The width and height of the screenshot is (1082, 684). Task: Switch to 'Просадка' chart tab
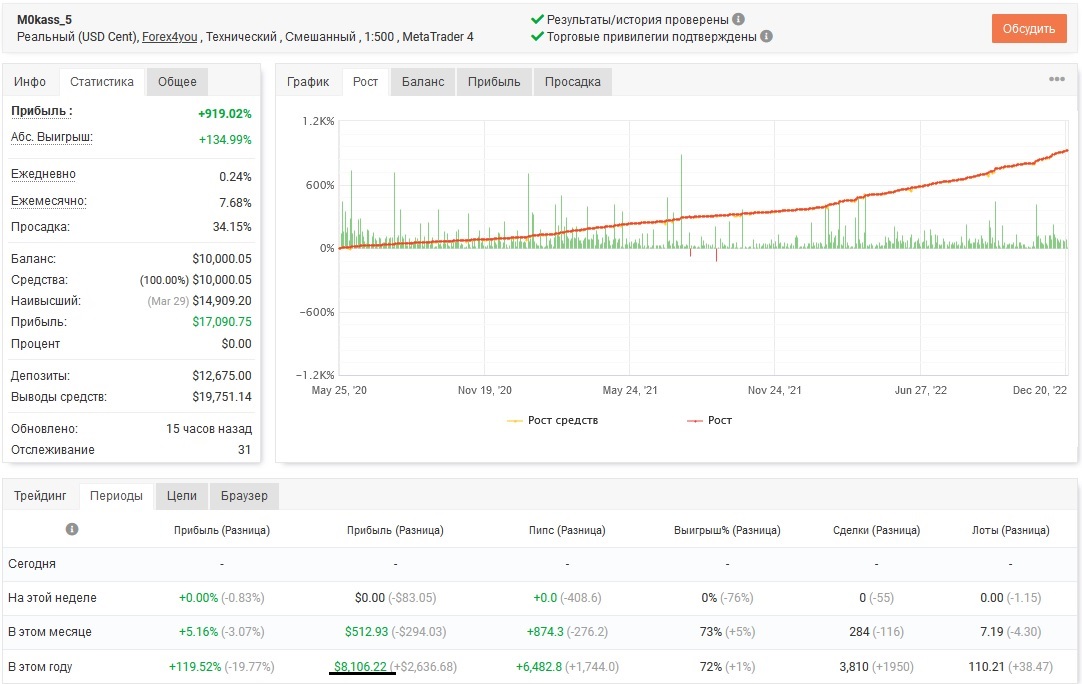coord(573,81)
